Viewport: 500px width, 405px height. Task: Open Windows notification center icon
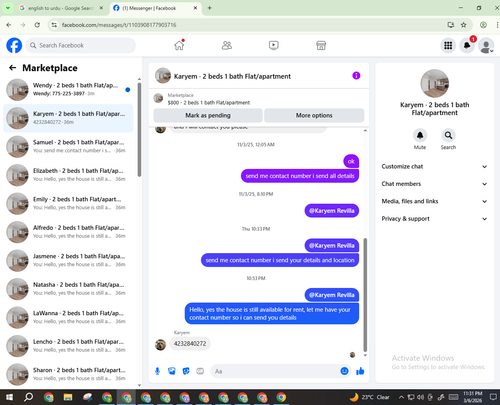click(x=493, y=397)
